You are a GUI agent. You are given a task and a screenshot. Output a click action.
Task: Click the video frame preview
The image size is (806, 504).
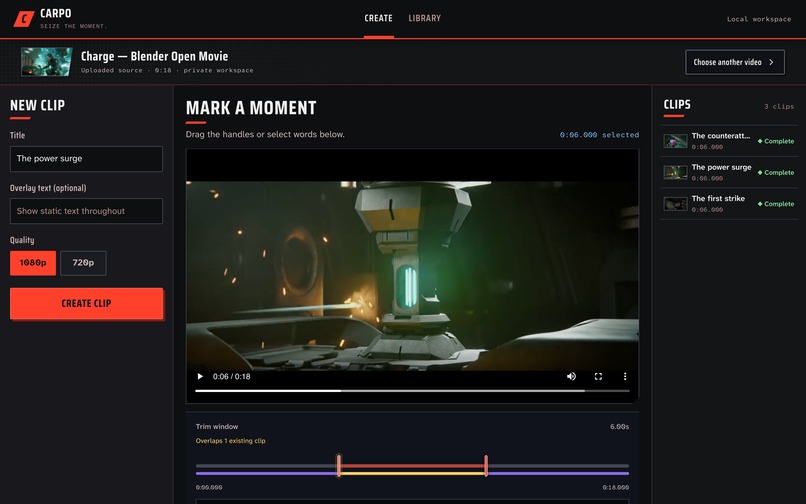pos(412,275)
